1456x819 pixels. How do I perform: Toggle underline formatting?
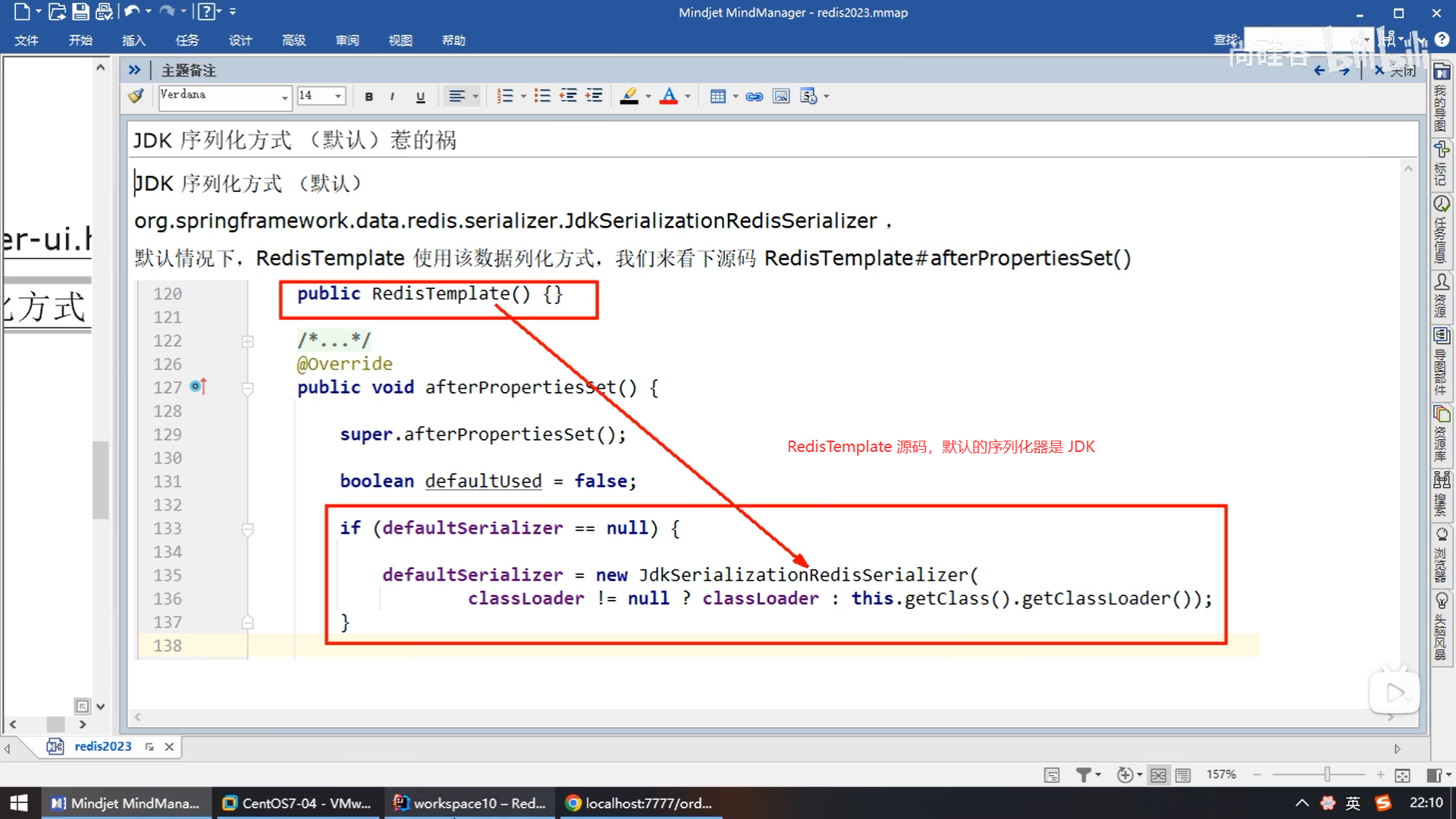pyautogui.click(x=420, y=96)
